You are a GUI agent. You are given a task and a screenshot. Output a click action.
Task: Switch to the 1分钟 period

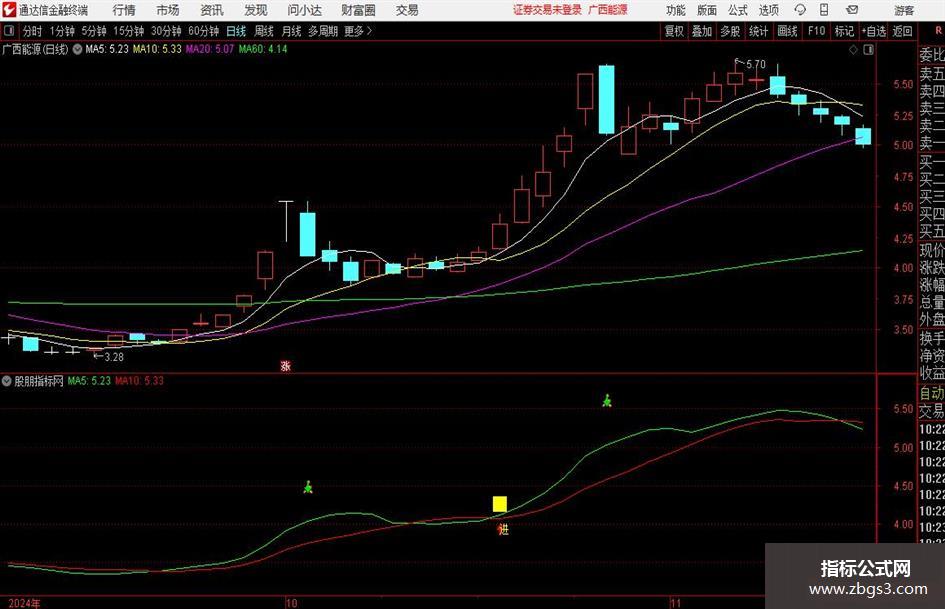click(x=61, y=31)
